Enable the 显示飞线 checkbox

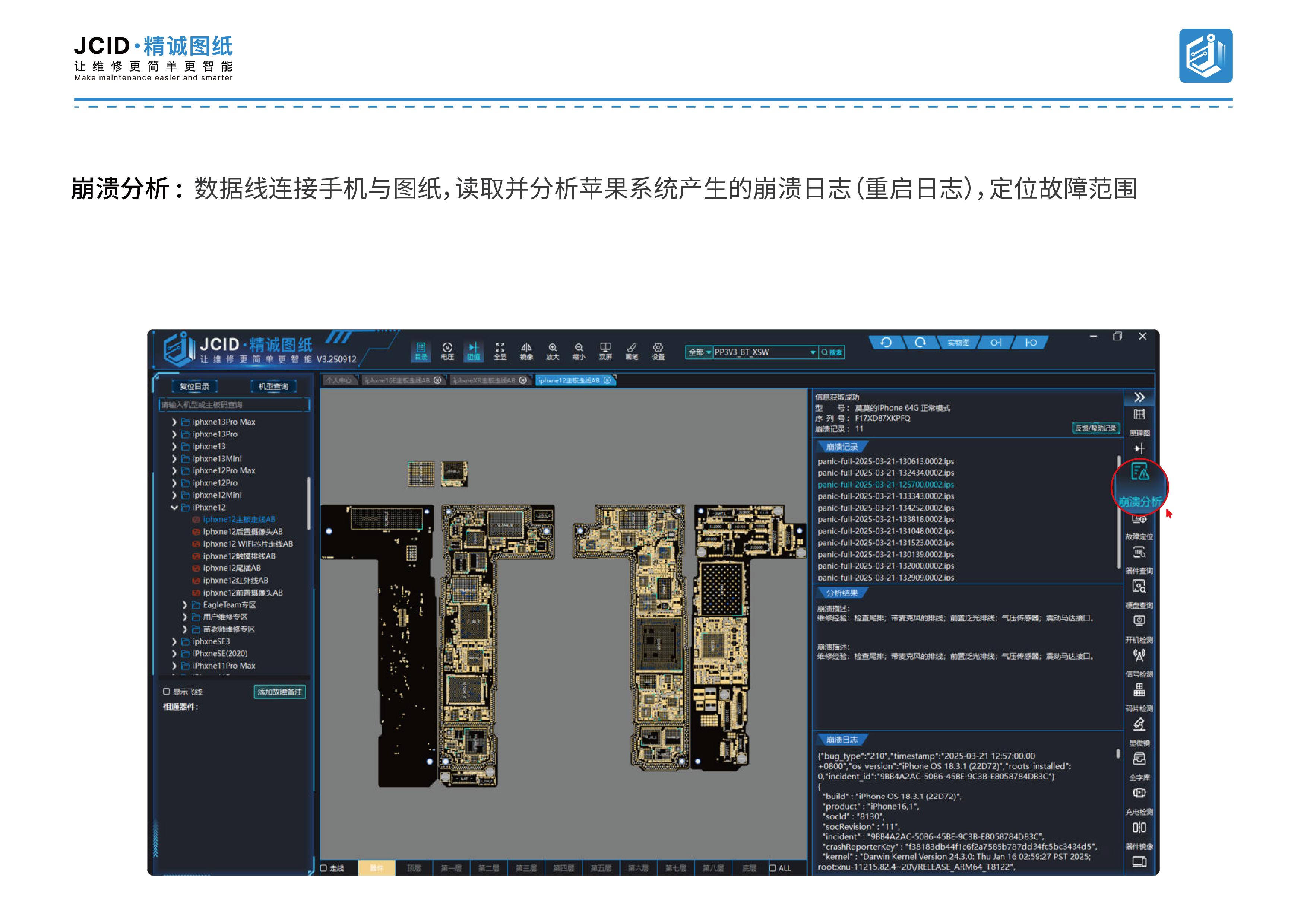(x=167, y=691)
